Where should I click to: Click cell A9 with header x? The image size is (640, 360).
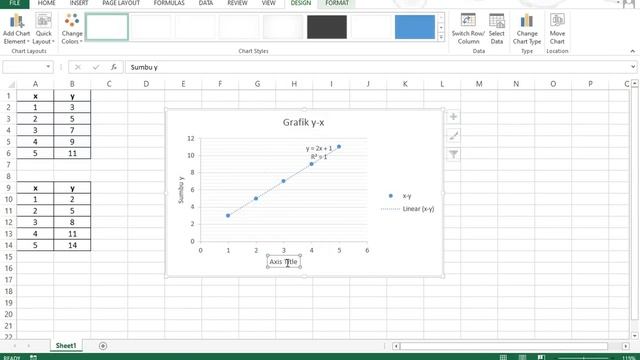[x=35, y=188]
